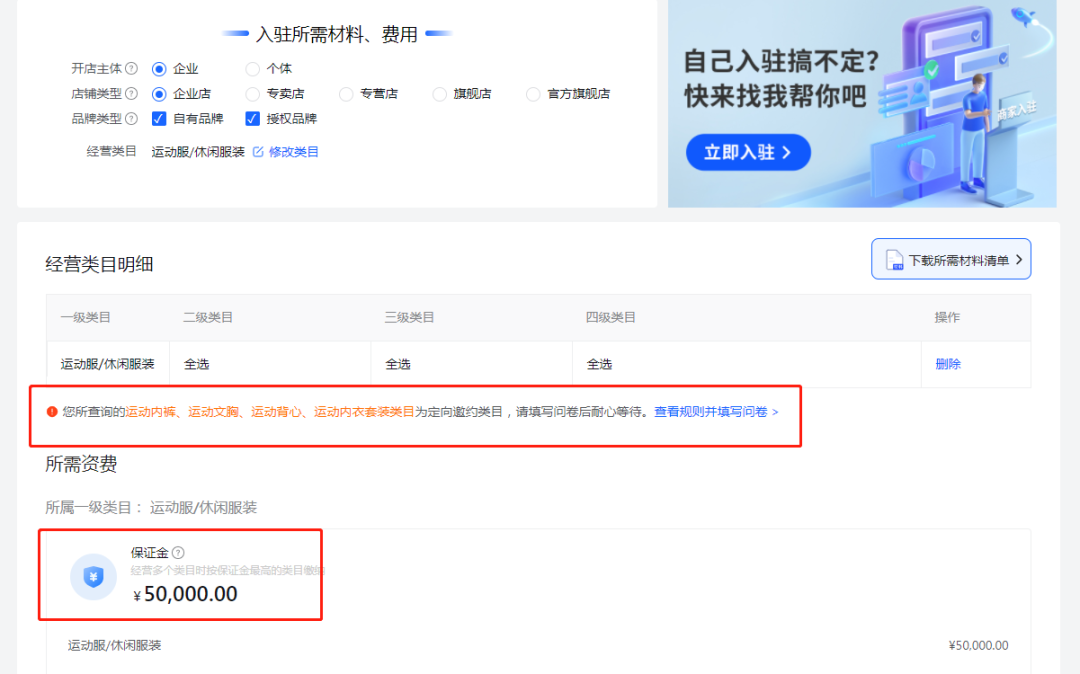Click the 经营类目明细 section heading

click(x=99, y=264)
